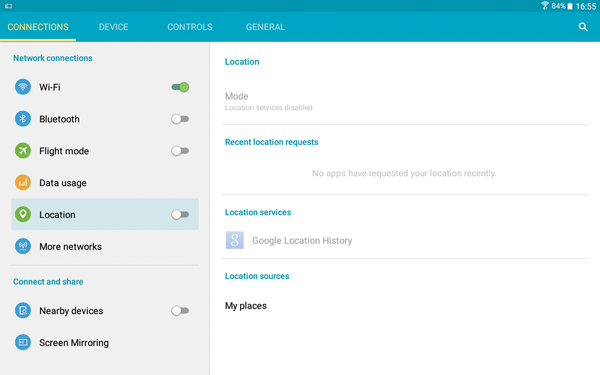Open Wi-Fi settings label
The height and width of the screenshot is (375, 600).
coord(50,87)
